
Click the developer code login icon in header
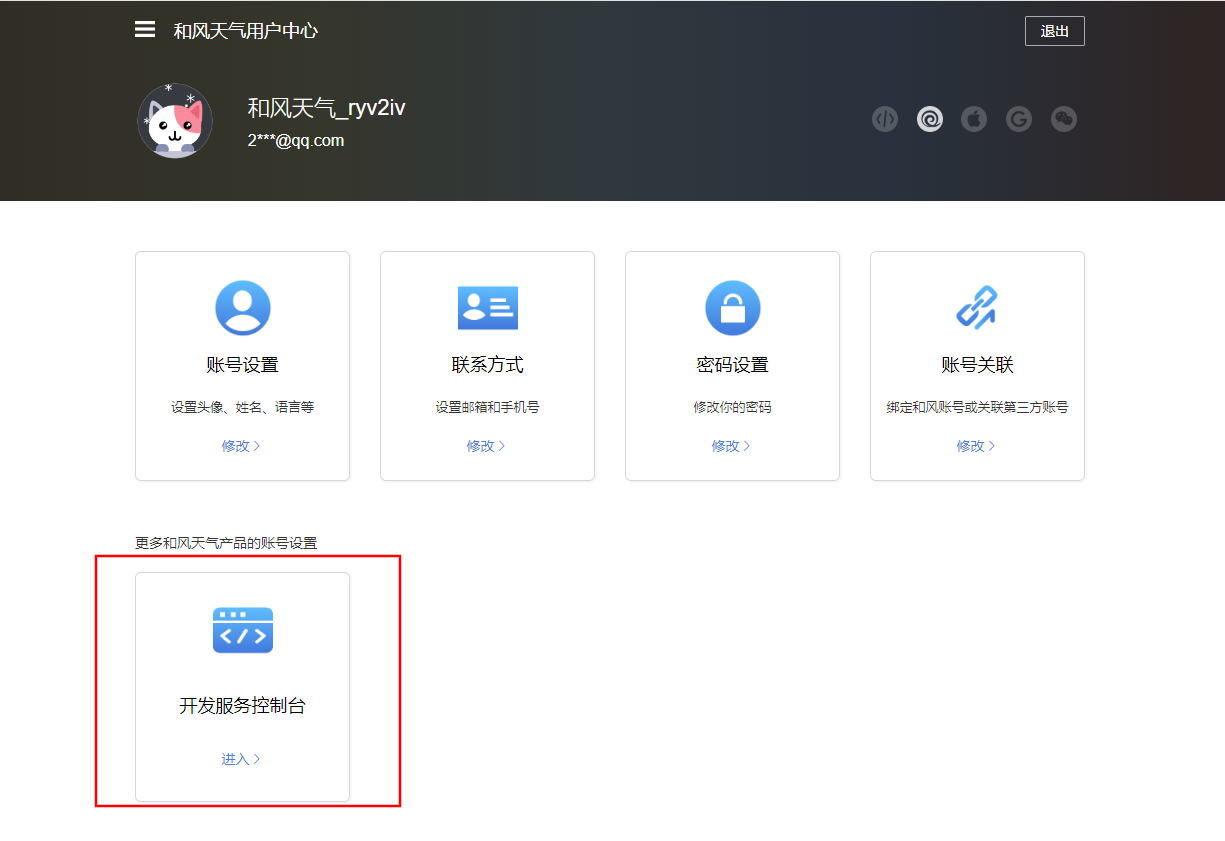885,120
